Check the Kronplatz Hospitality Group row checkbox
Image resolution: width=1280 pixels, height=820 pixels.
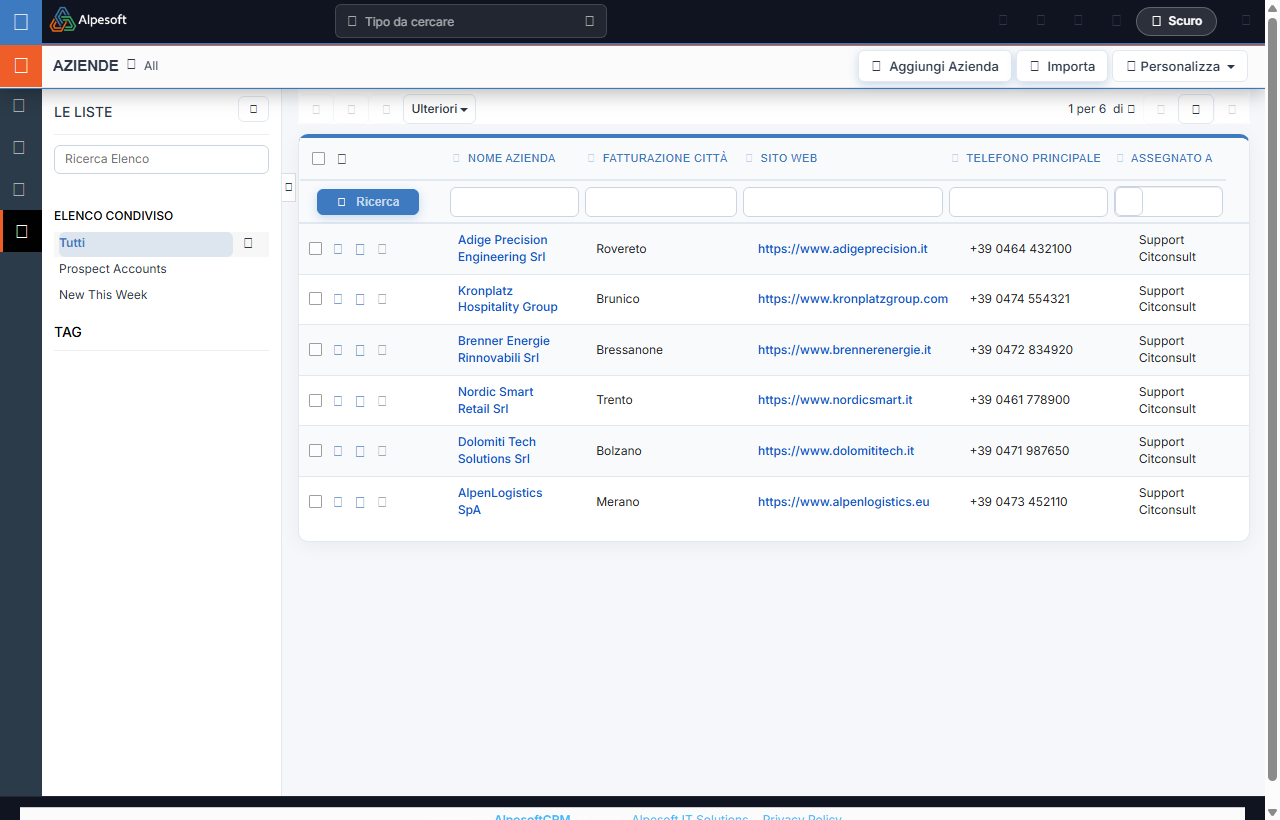click(316, 299)
